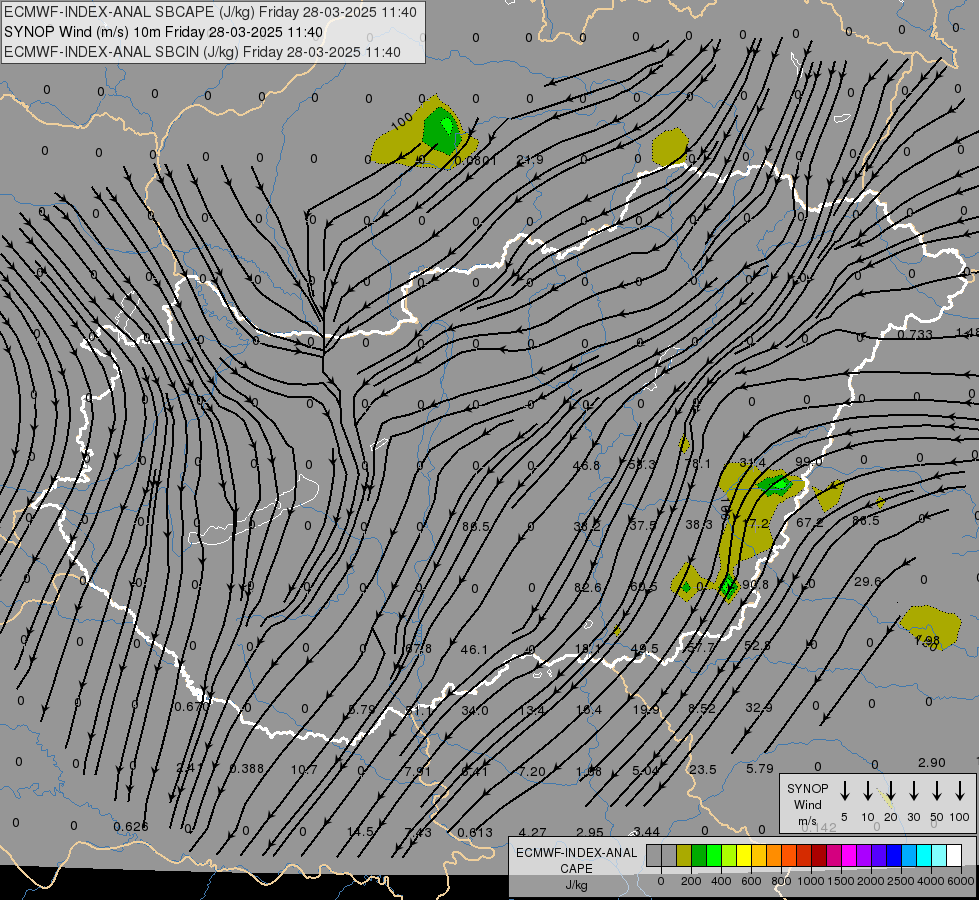Click the map value 13.4
This screenshot has width=979, height=900.
pos(531,710)
